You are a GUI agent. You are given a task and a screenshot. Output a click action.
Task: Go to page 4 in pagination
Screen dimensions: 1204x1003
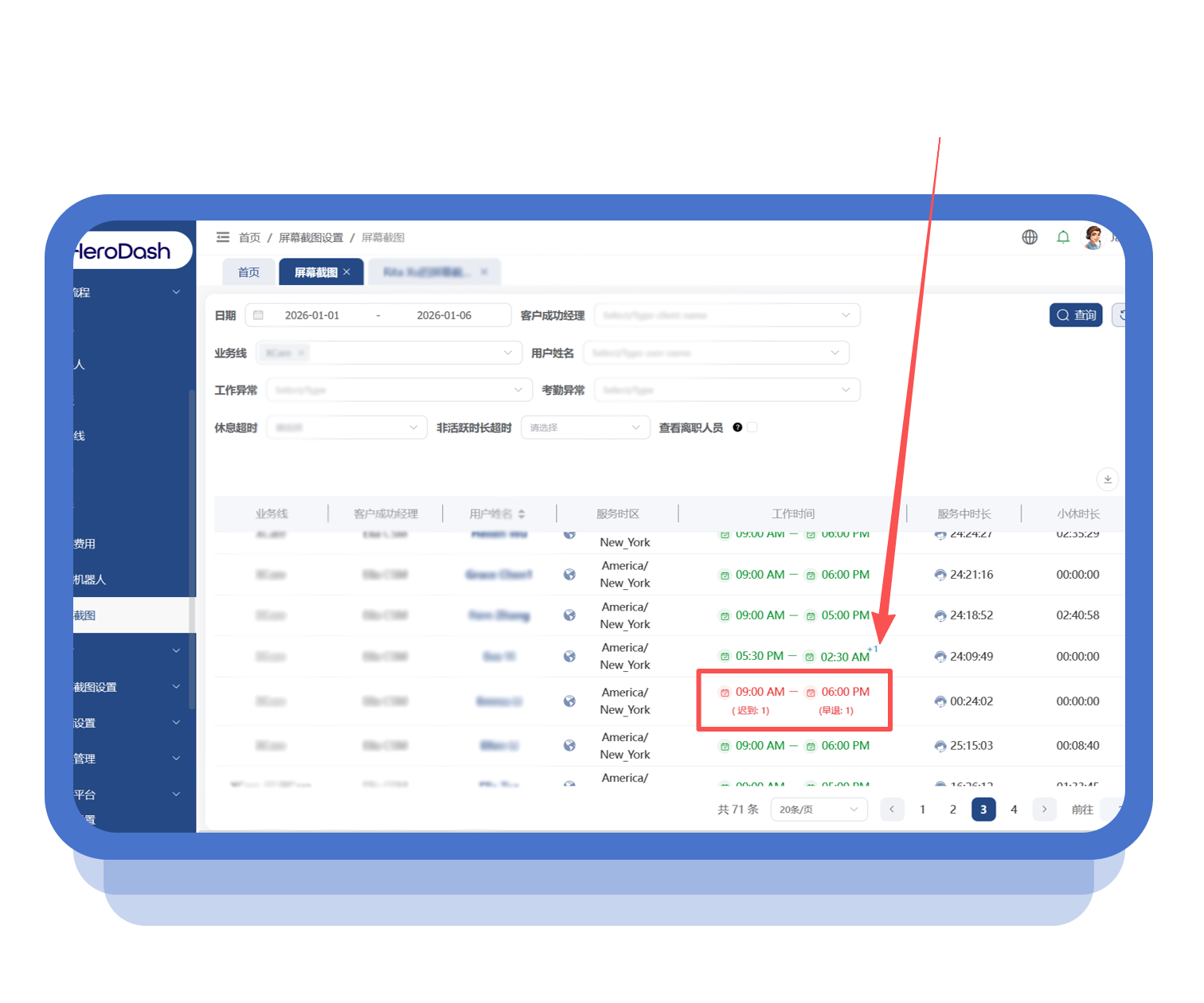point(1014,809)
